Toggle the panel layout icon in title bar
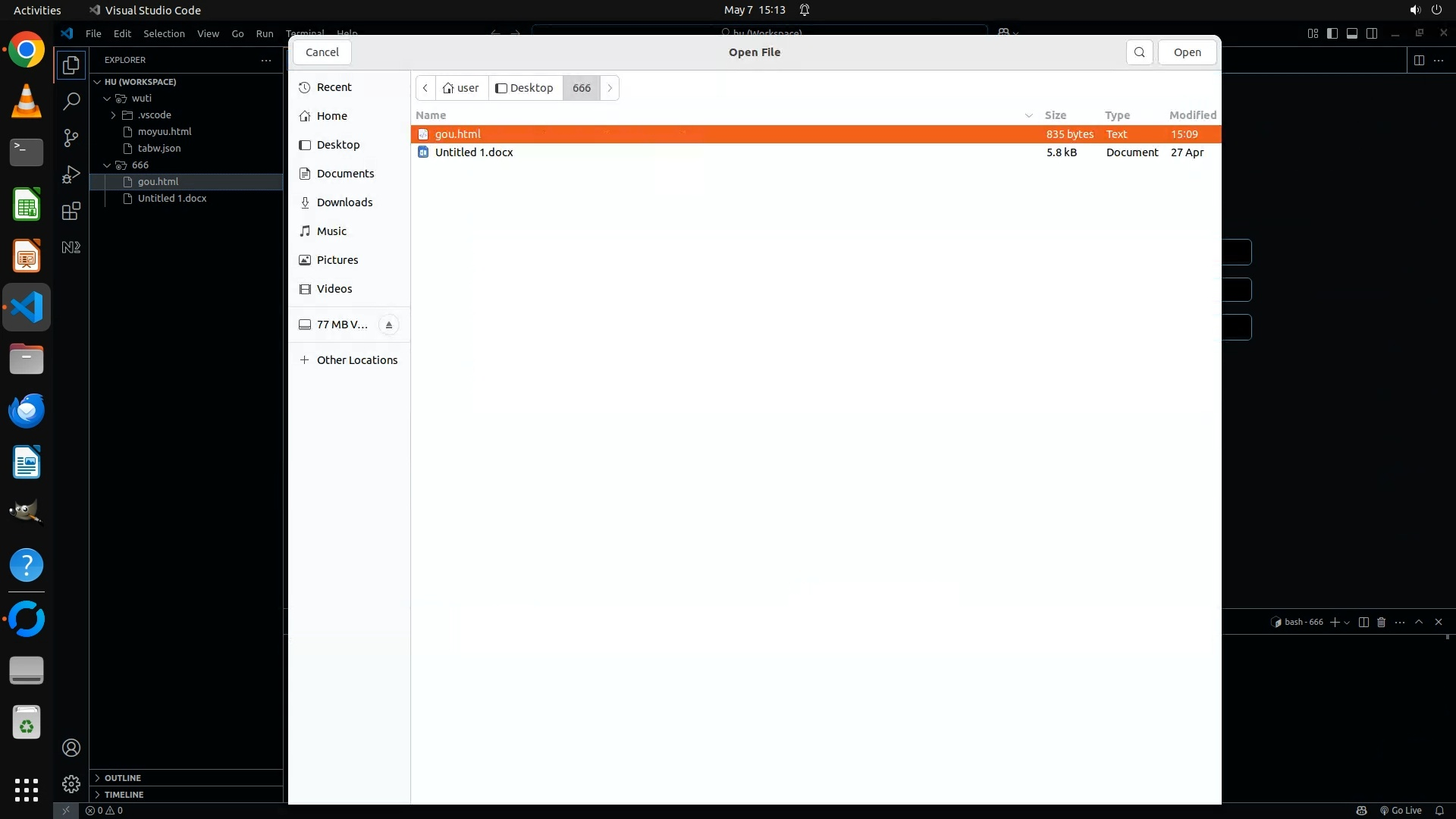 coord(1352,33)
